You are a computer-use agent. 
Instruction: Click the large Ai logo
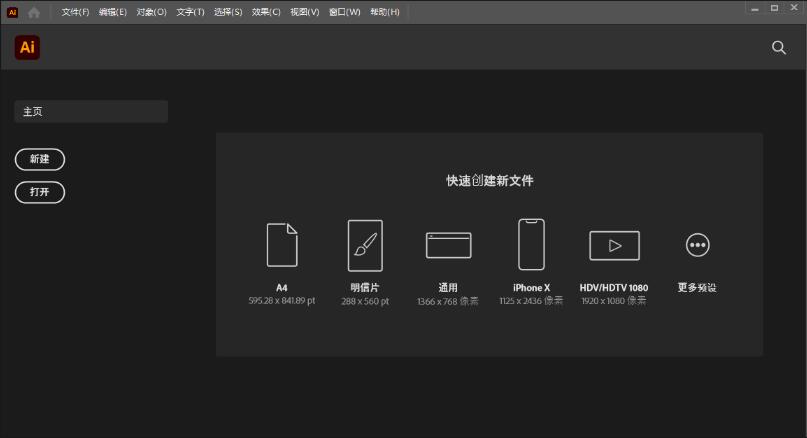27,47
